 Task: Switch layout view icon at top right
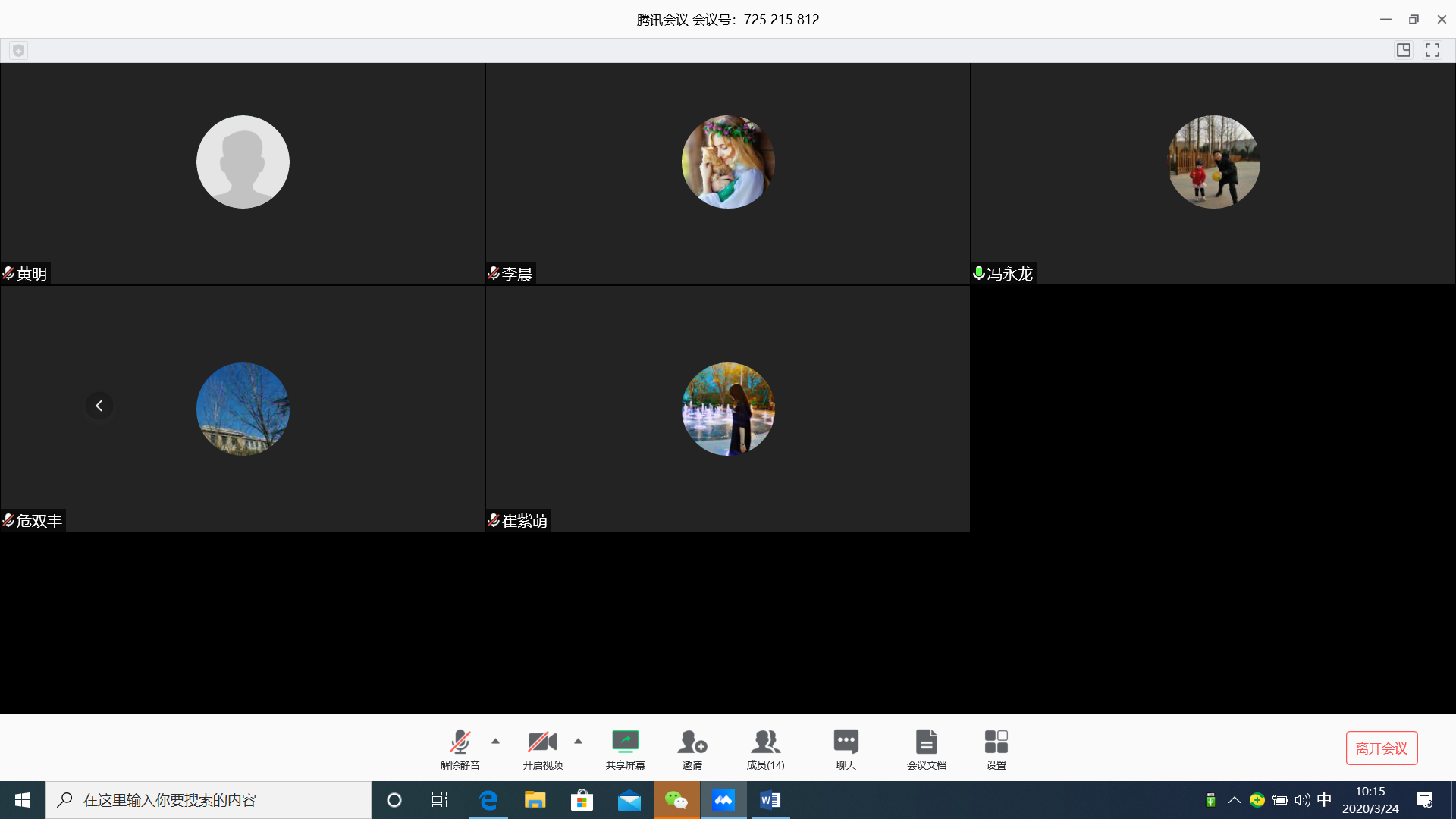point(1404,50)
